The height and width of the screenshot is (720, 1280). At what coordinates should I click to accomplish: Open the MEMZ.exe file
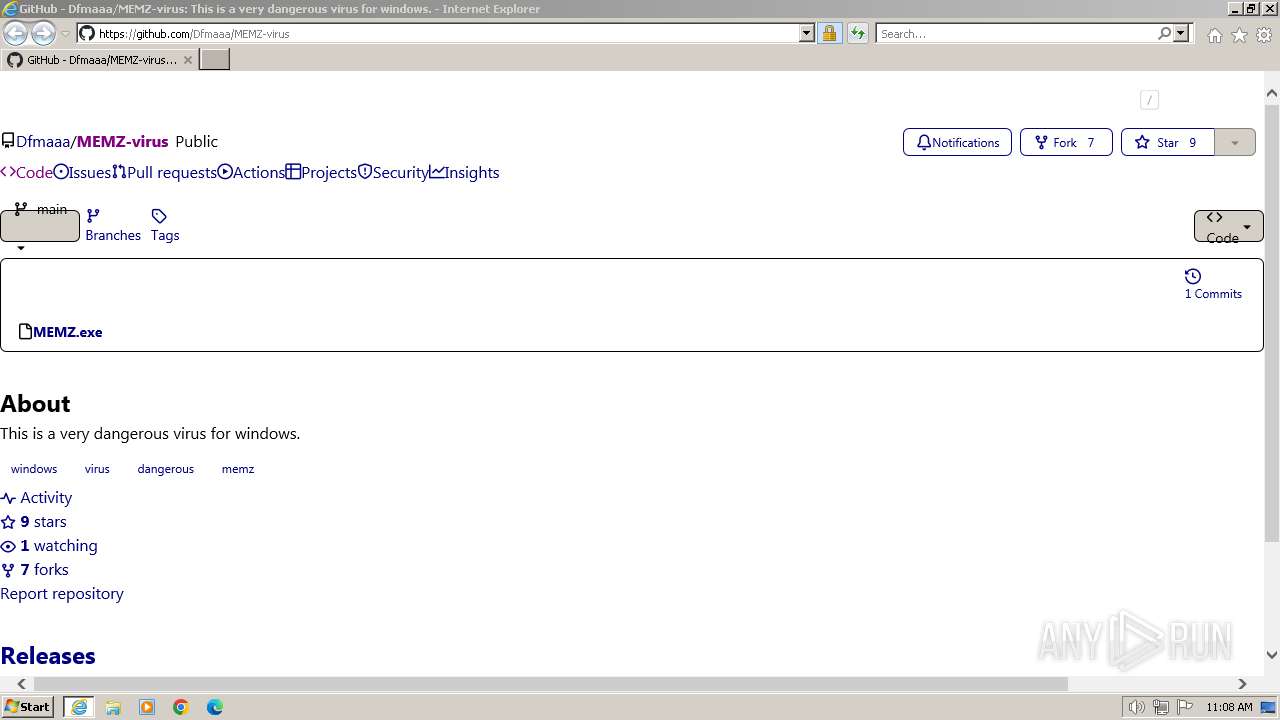pos(67,332)
